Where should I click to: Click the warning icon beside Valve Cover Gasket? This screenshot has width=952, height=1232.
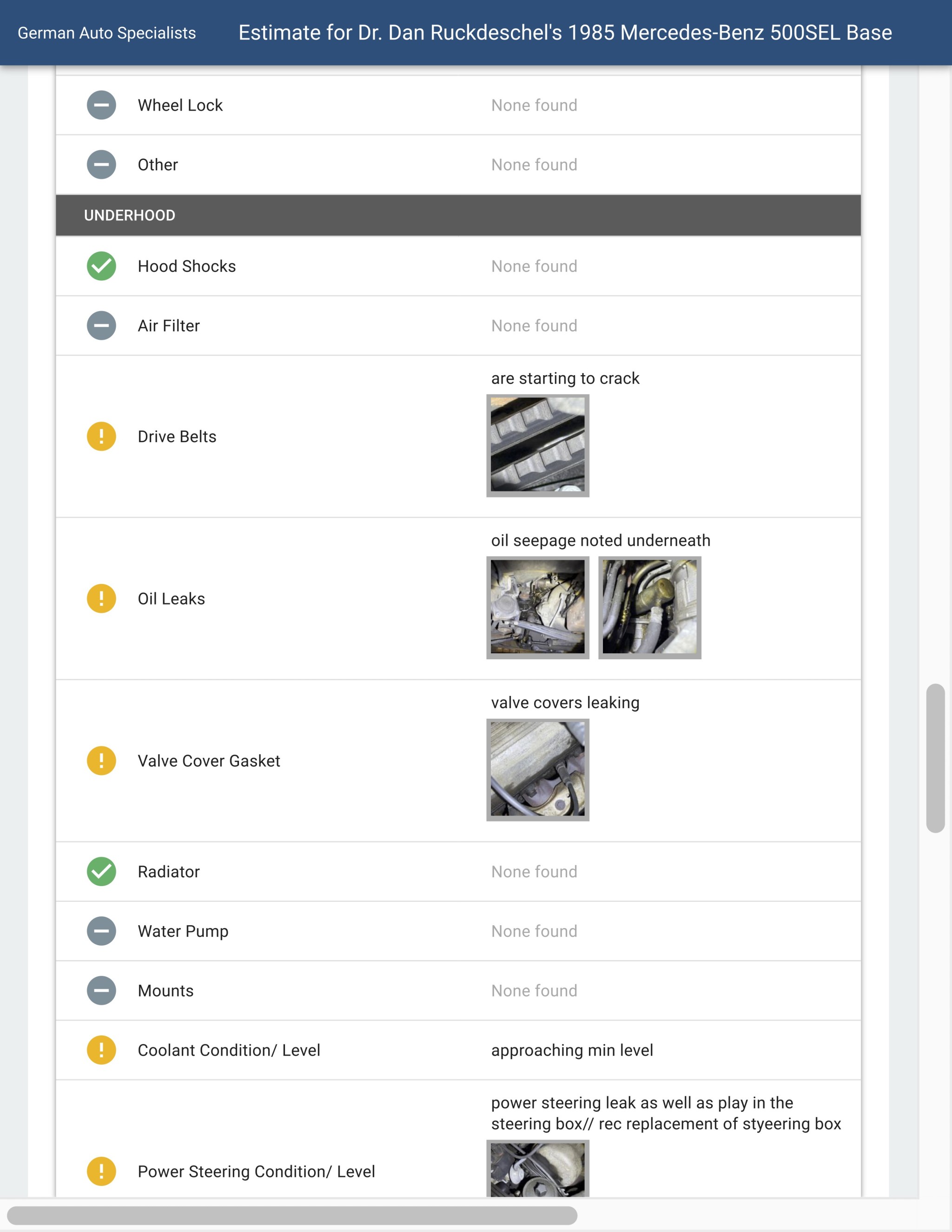point(101,761)
